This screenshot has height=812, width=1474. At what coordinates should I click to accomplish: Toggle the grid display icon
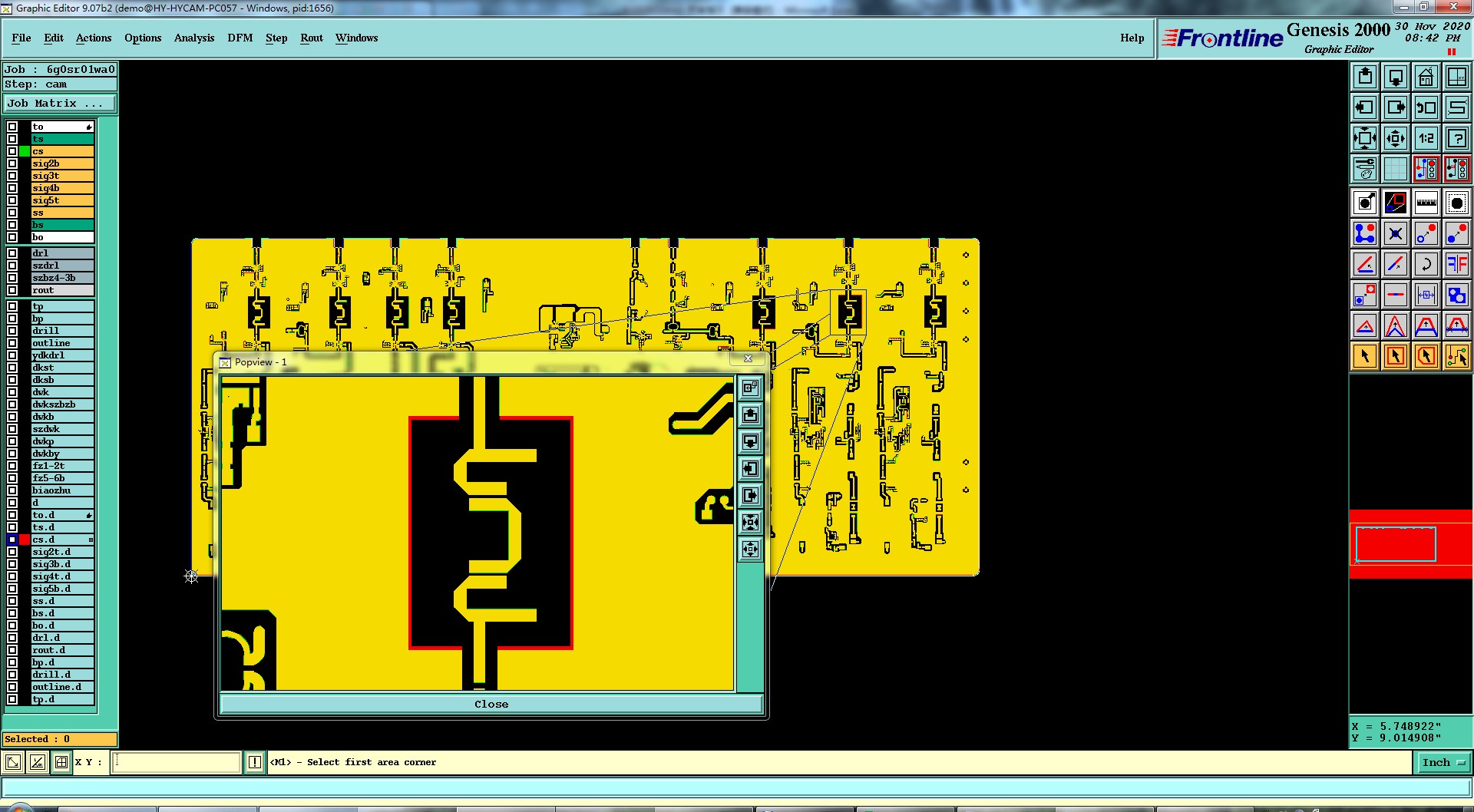1396,169
